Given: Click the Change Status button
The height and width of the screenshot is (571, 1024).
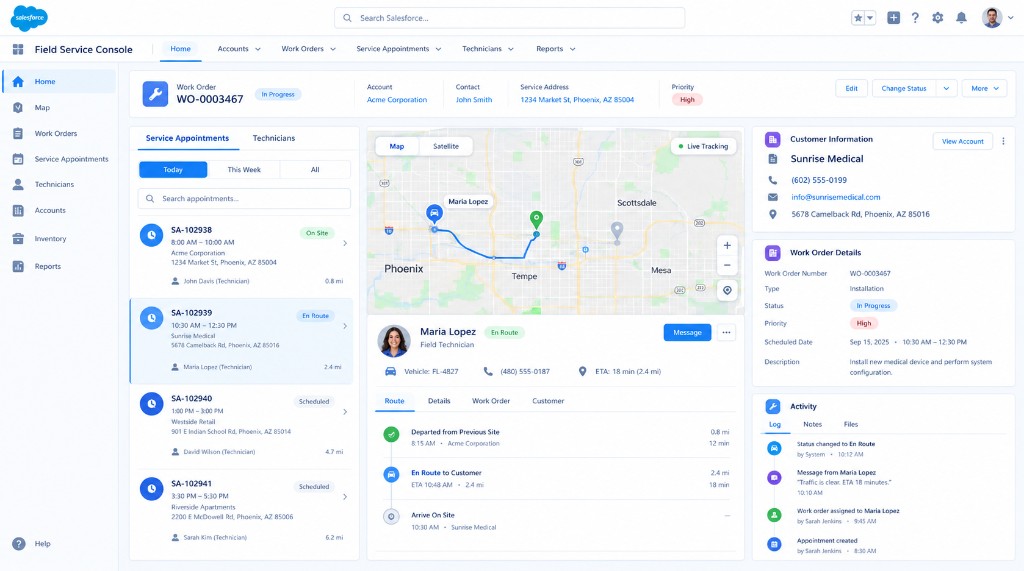Looking at the screenshot, I should click(x=904, y=88).
